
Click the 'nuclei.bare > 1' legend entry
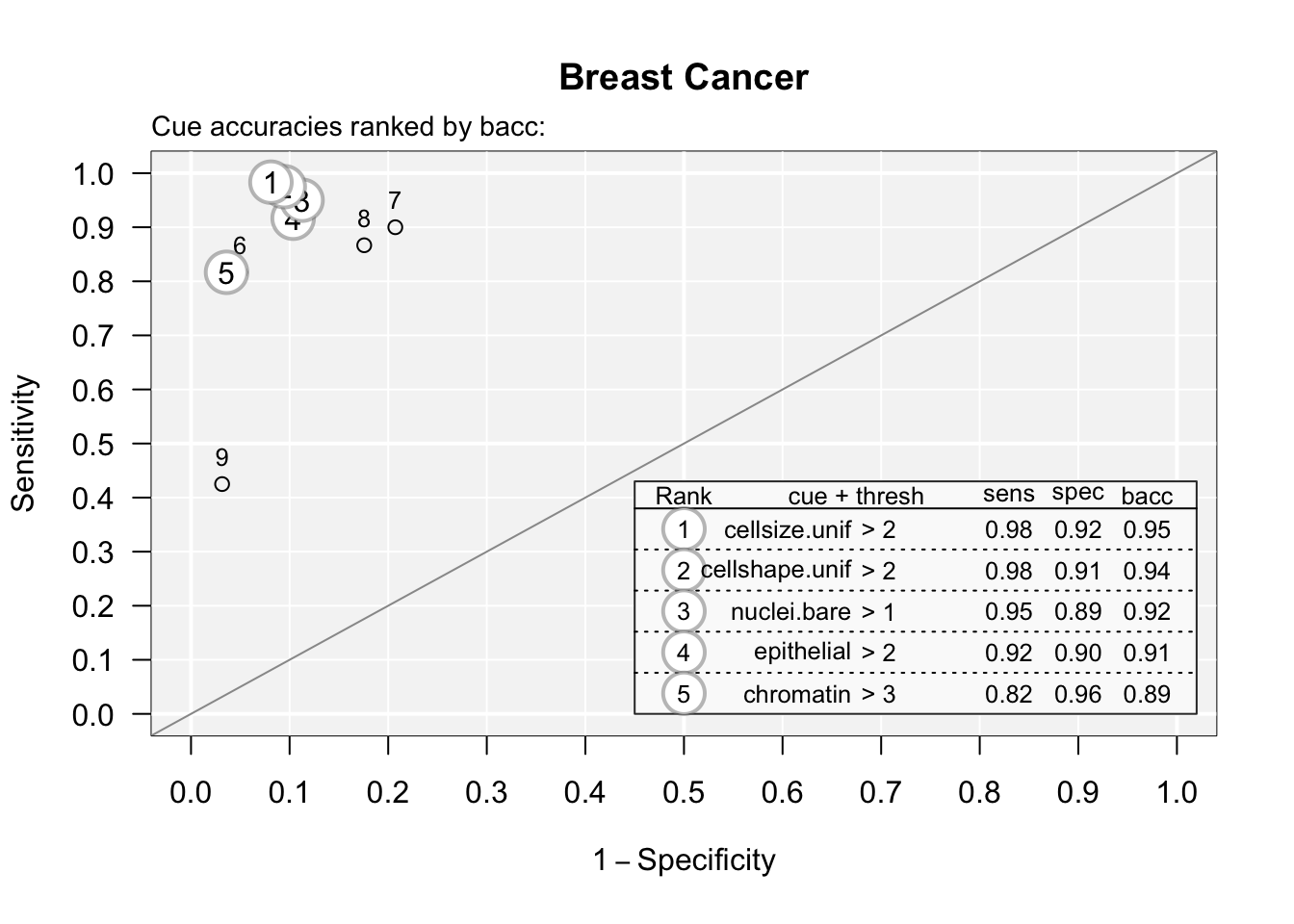(813, 611)
